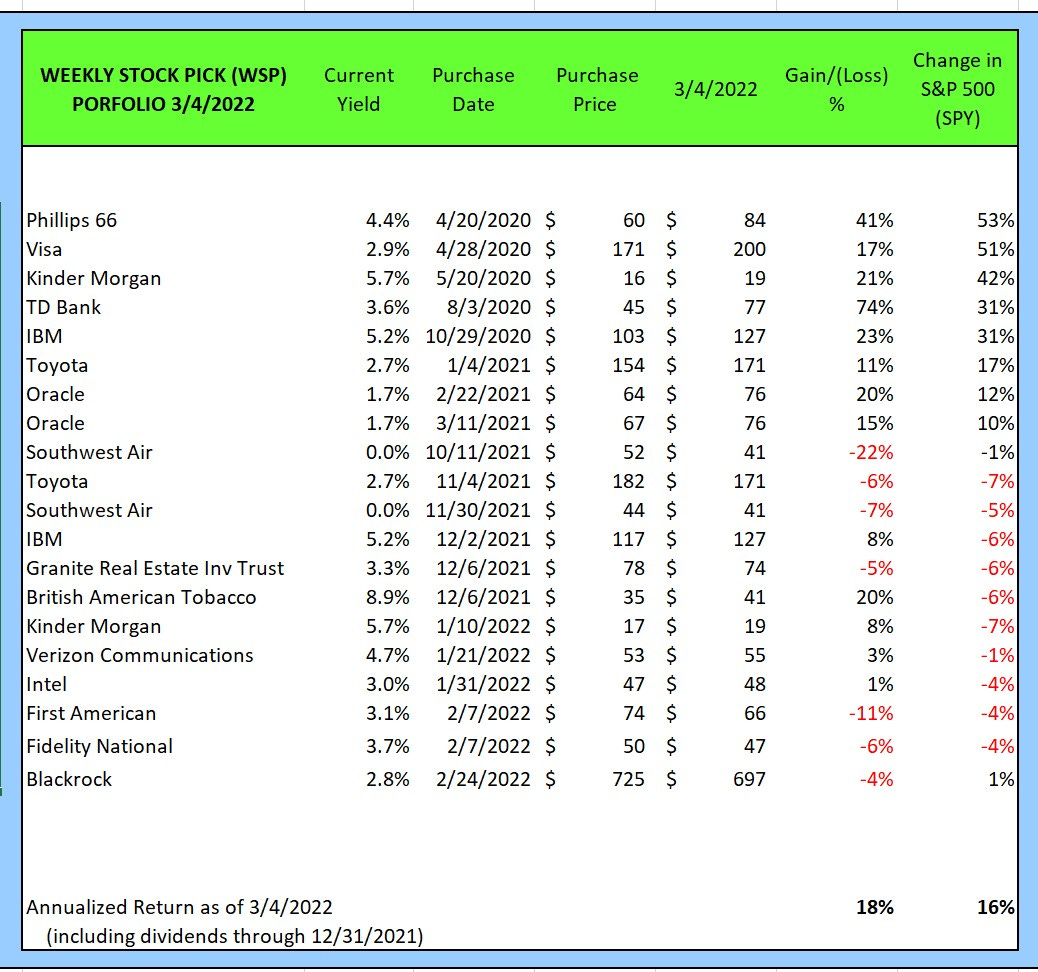Click Southwest Air purchase date '11/30/2021'

pyautogui.click(x=478, y=510)
